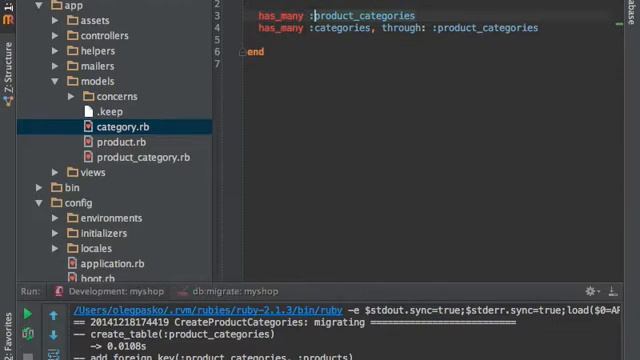Expand the mailers folder arrow
The height and width of the screenshot is (360, 640).
click(55, 66)
